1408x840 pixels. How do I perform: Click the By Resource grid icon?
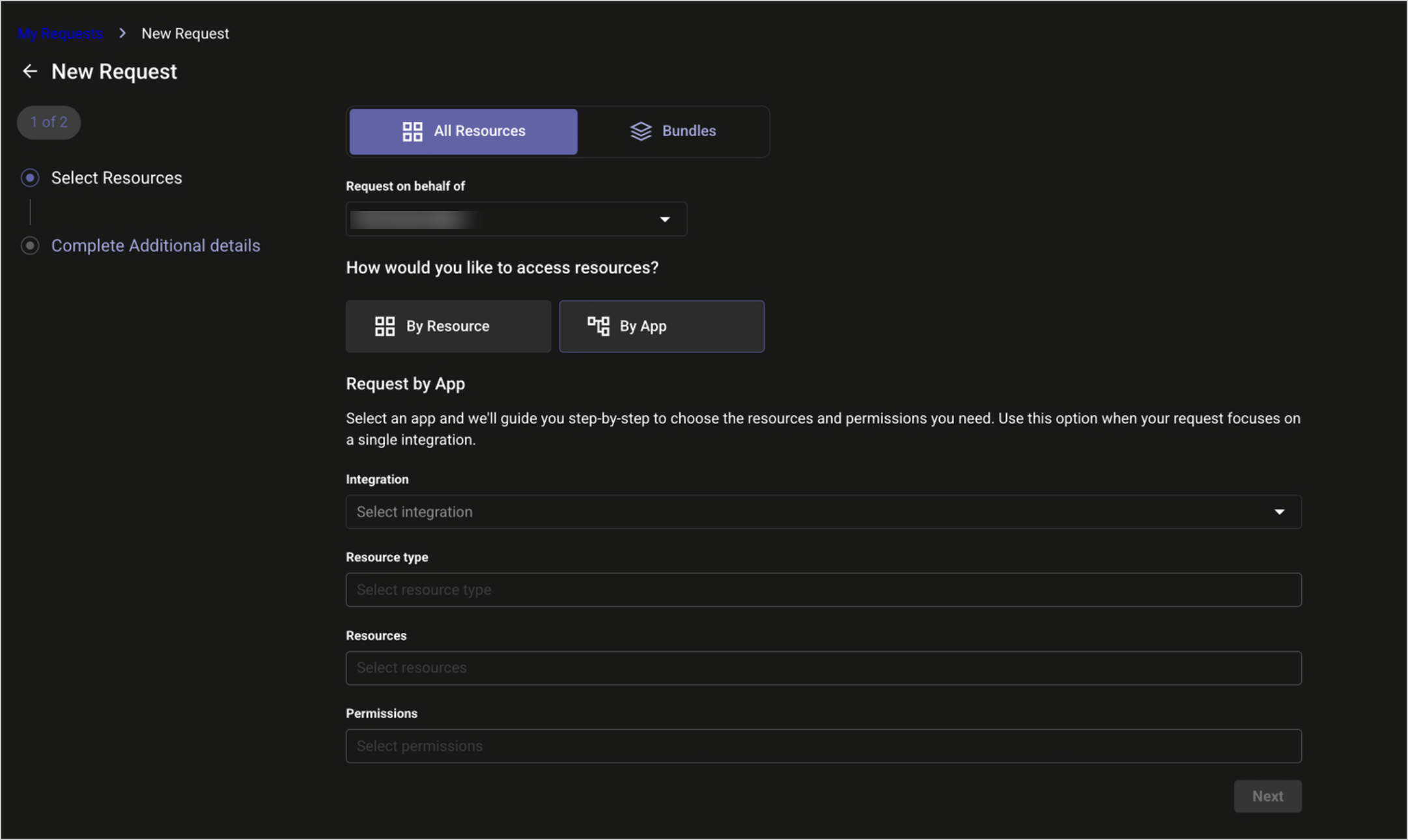coord(384,326)
